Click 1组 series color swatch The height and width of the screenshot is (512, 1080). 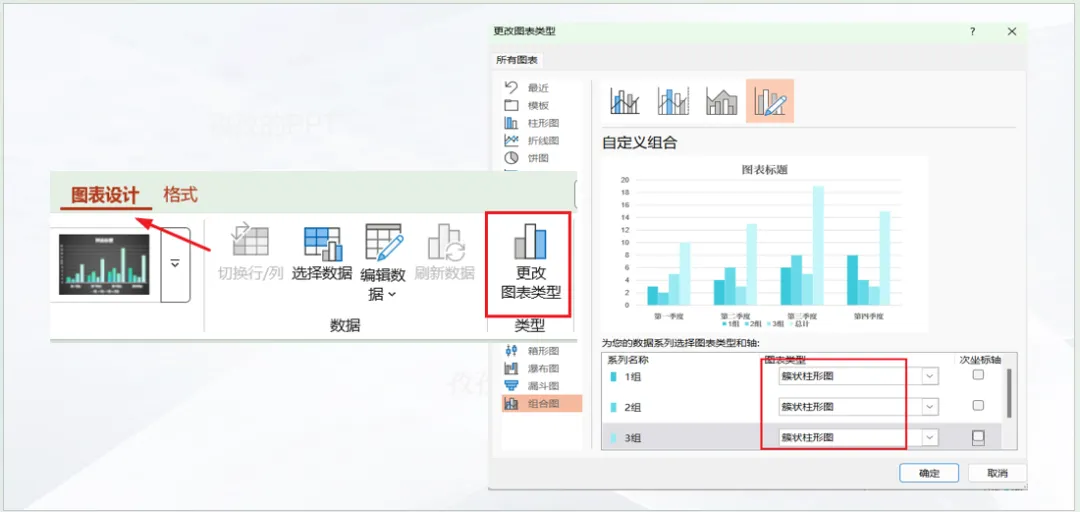pyautogui.click(x=613, y=377)
